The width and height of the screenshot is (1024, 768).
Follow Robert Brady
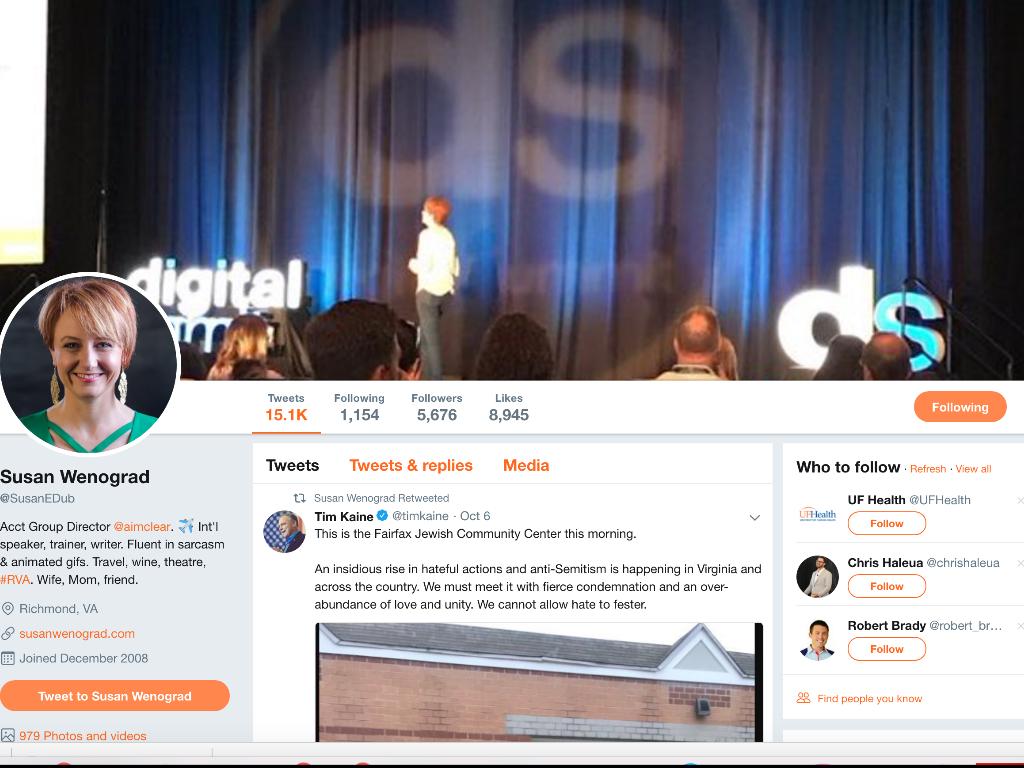click(886, 649)
